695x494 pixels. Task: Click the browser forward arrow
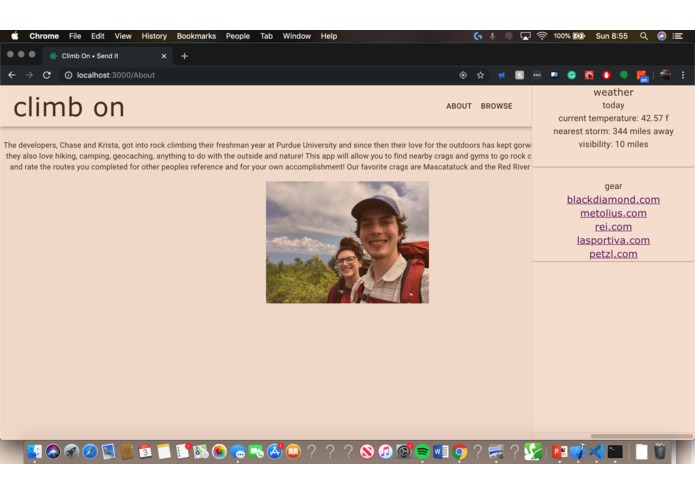(x=29, y=75)
